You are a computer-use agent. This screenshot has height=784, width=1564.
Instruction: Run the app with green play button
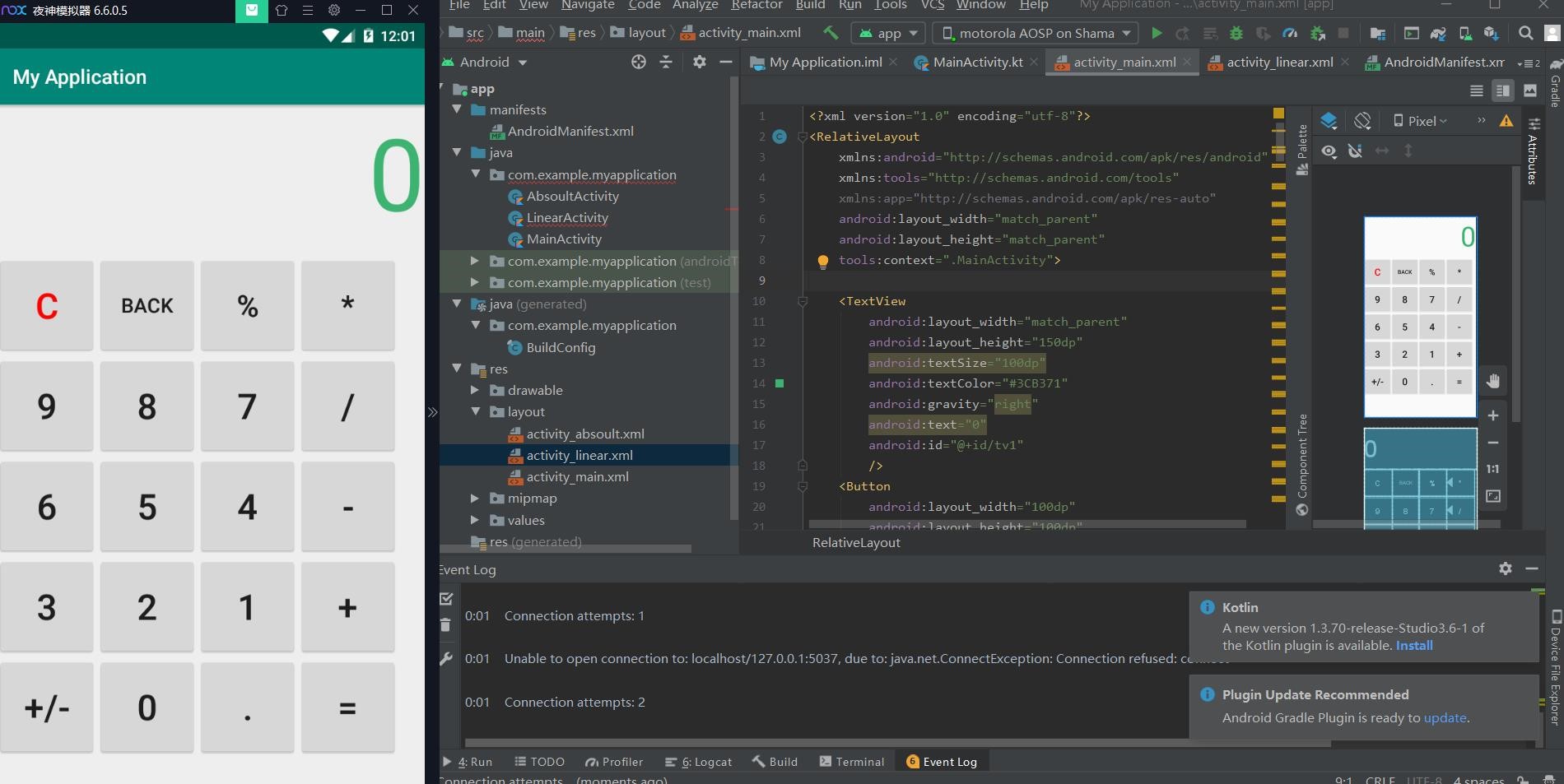[1157, 33]
